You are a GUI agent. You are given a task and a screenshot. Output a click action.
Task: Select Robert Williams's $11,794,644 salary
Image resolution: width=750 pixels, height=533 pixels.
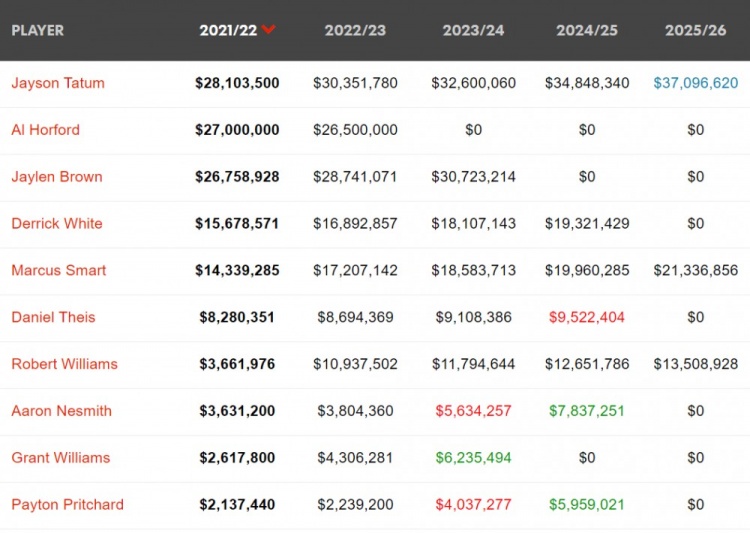(473, 365)
